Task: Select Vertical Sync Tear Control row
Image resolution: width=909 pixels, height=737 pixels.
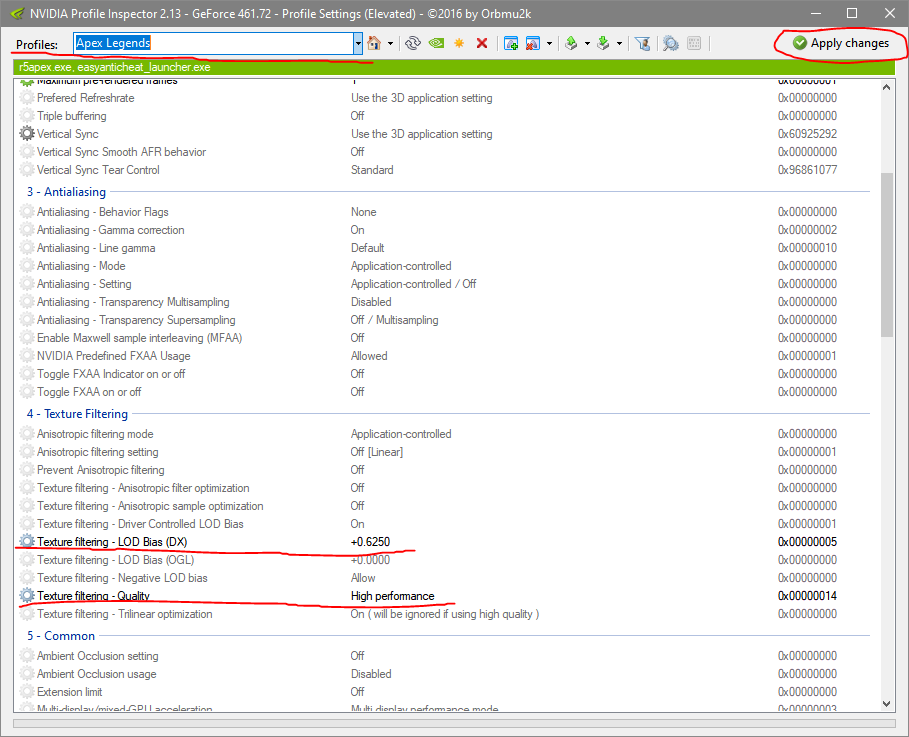Action: point(446,170)
